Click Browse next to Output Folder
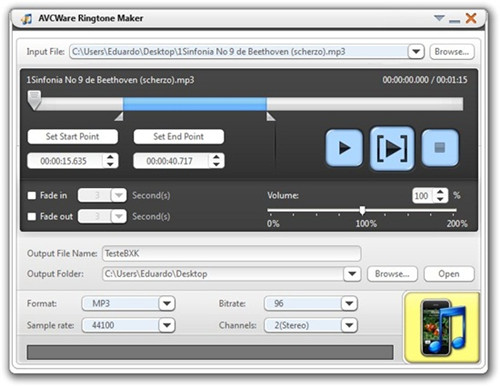The width and height of the screenshot is (500, 387). [x=392, y=274]
